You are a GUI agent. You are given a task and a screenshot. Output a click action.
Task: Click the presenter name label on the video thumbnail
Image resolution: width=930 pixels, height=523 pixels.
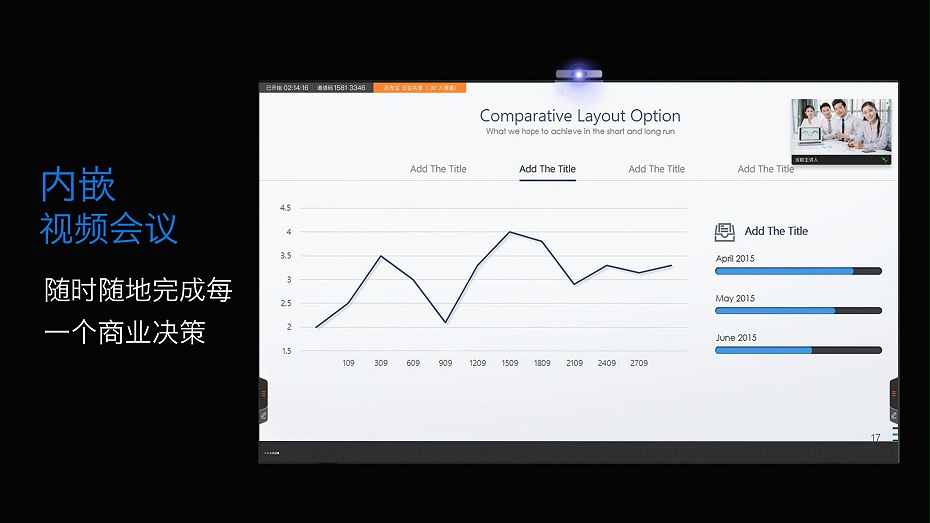[x=807, y=160]
